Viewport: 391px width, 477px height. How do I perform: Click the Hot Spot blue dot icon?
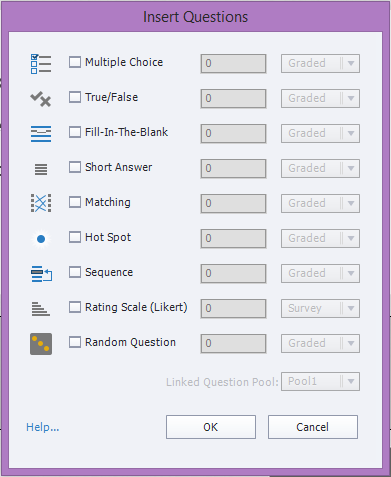pos(41,239)
